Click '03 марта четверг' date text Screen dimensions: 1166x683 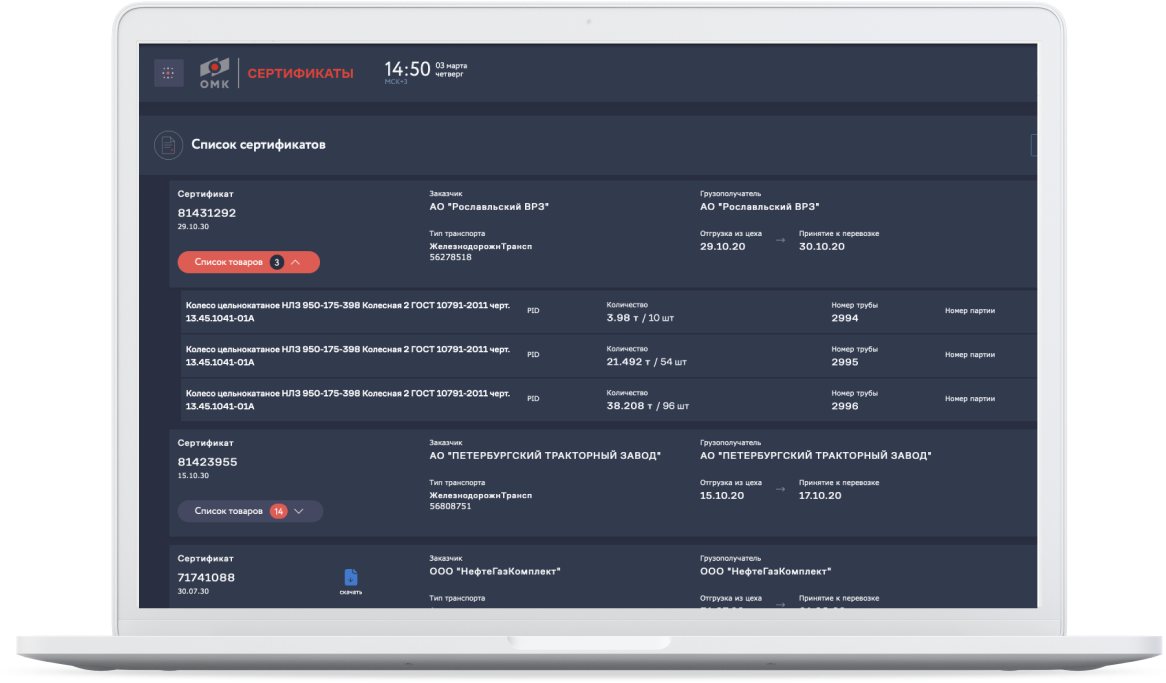click(x=451, y=70)
